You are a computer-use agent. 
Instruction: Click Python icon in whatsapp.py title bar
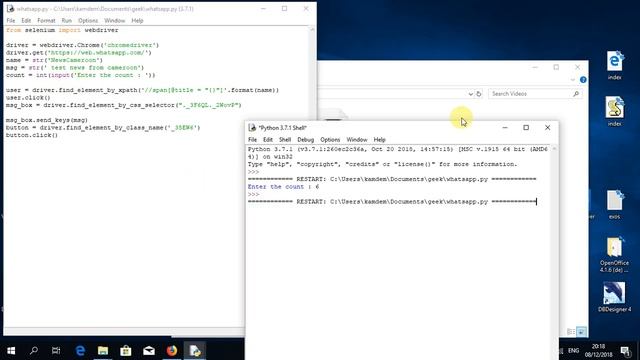coord(11,9)
